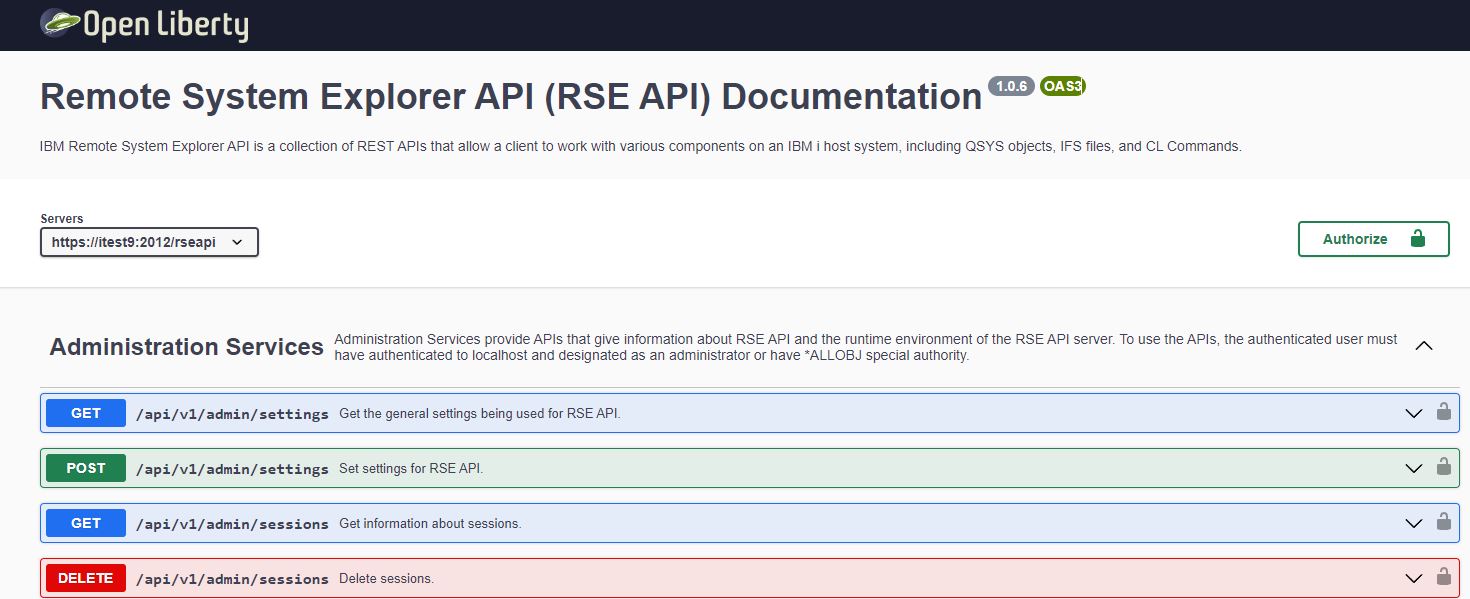Click the /api/v1/admin/sessions path in the GET row
The width and height of the screenshot is (1470, 599).
tap(232, 524)
